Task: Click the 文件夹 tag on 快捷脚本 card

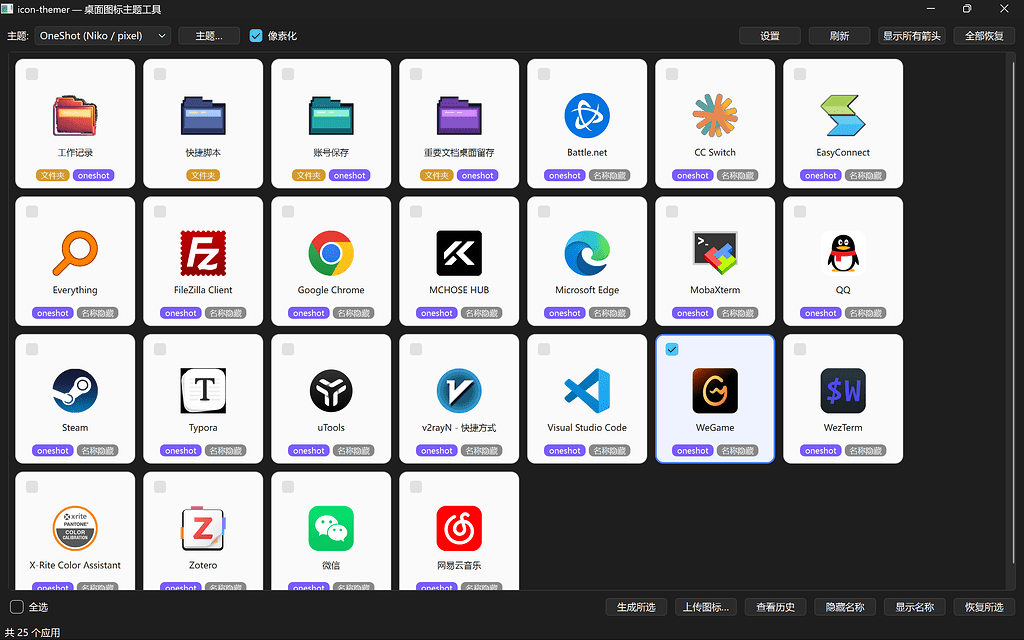Action: click(203, 175)
